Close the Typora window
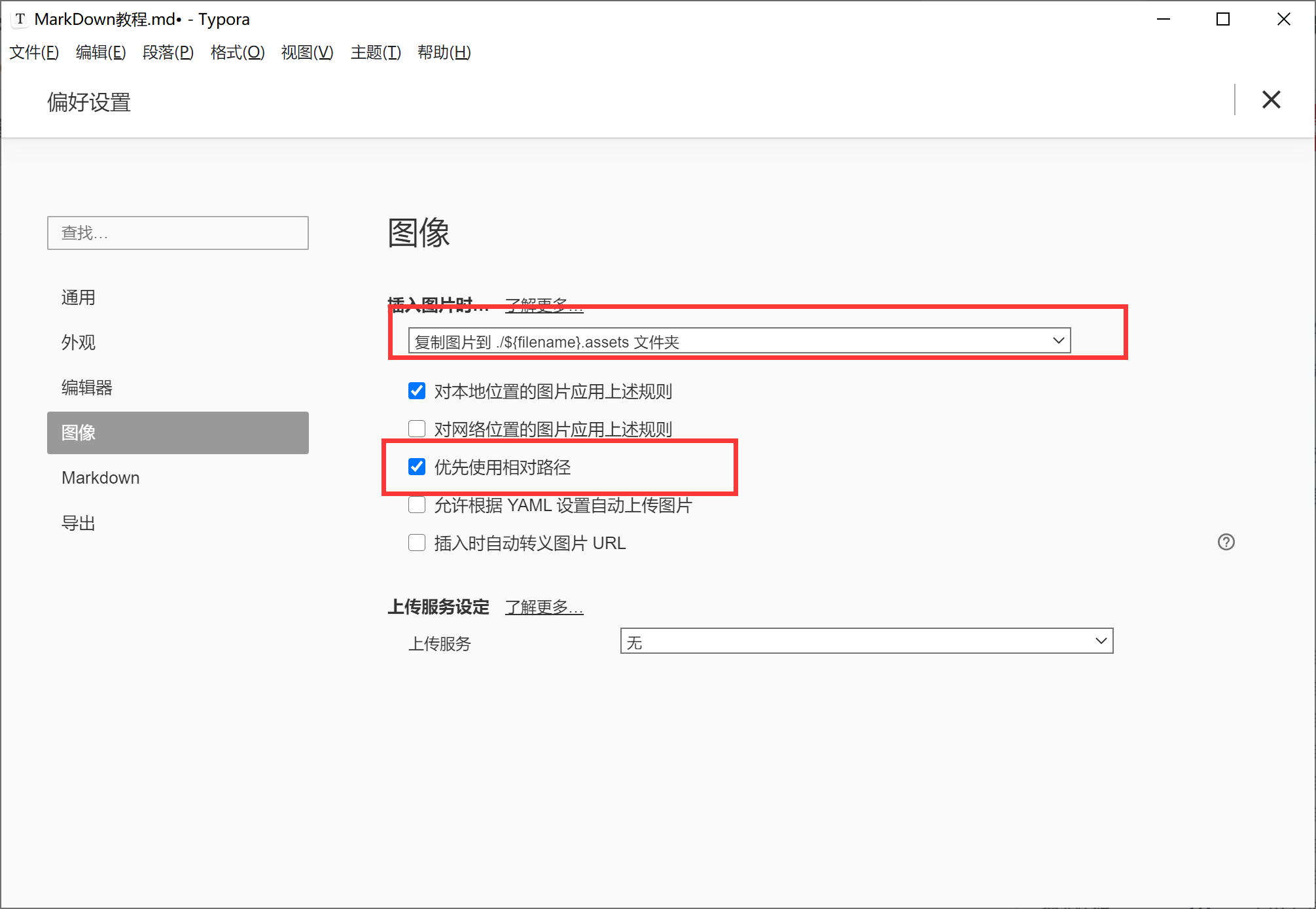This screenshot has width=1316, height=909. click(1283, 19)
